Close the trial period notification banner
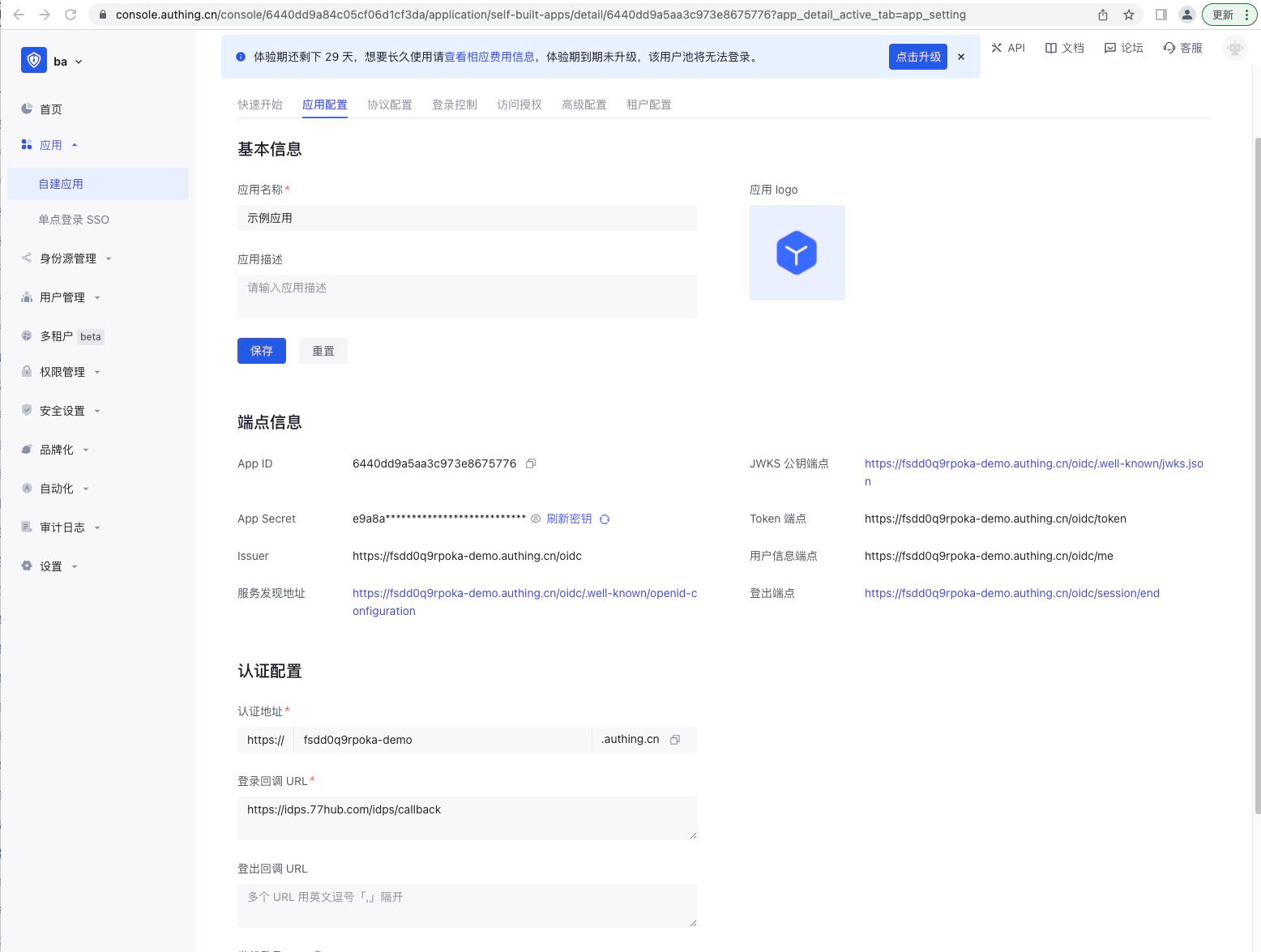This screenshot has height=952, width=1261. coord(961,57)
